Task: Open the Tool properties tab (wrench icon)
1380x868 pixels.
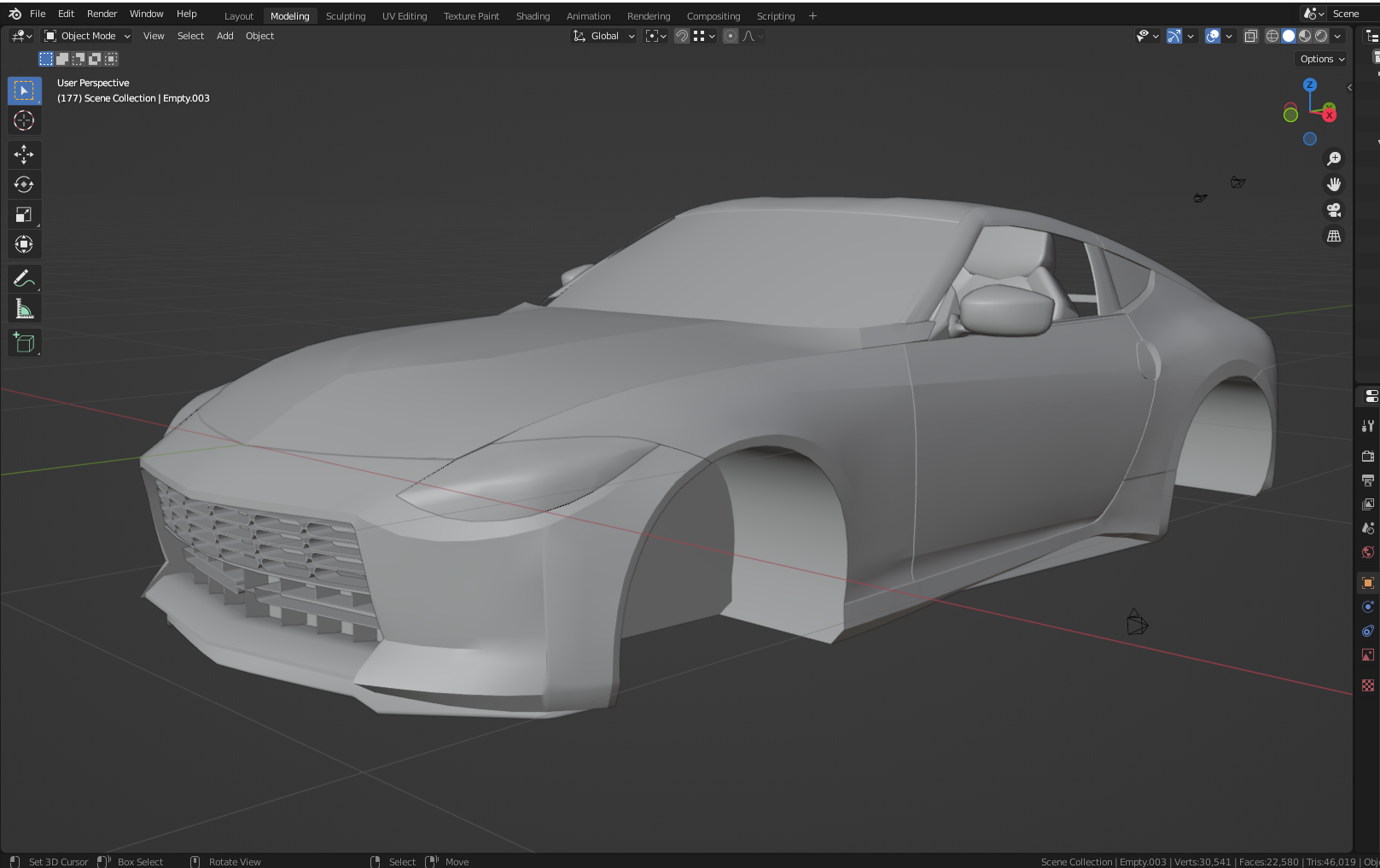Action: (1368, 426)
